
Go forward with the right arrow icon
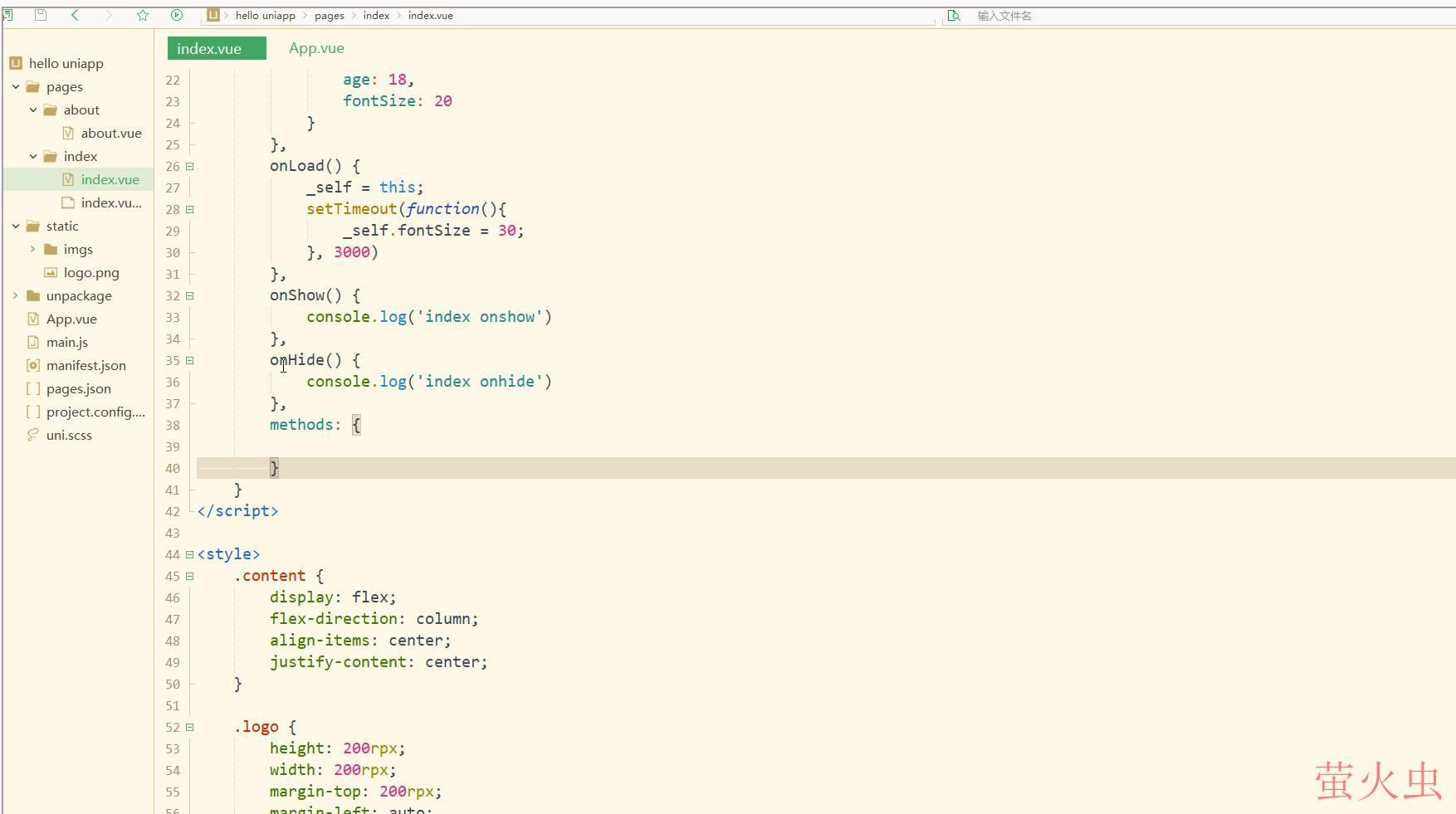(108, 15)
